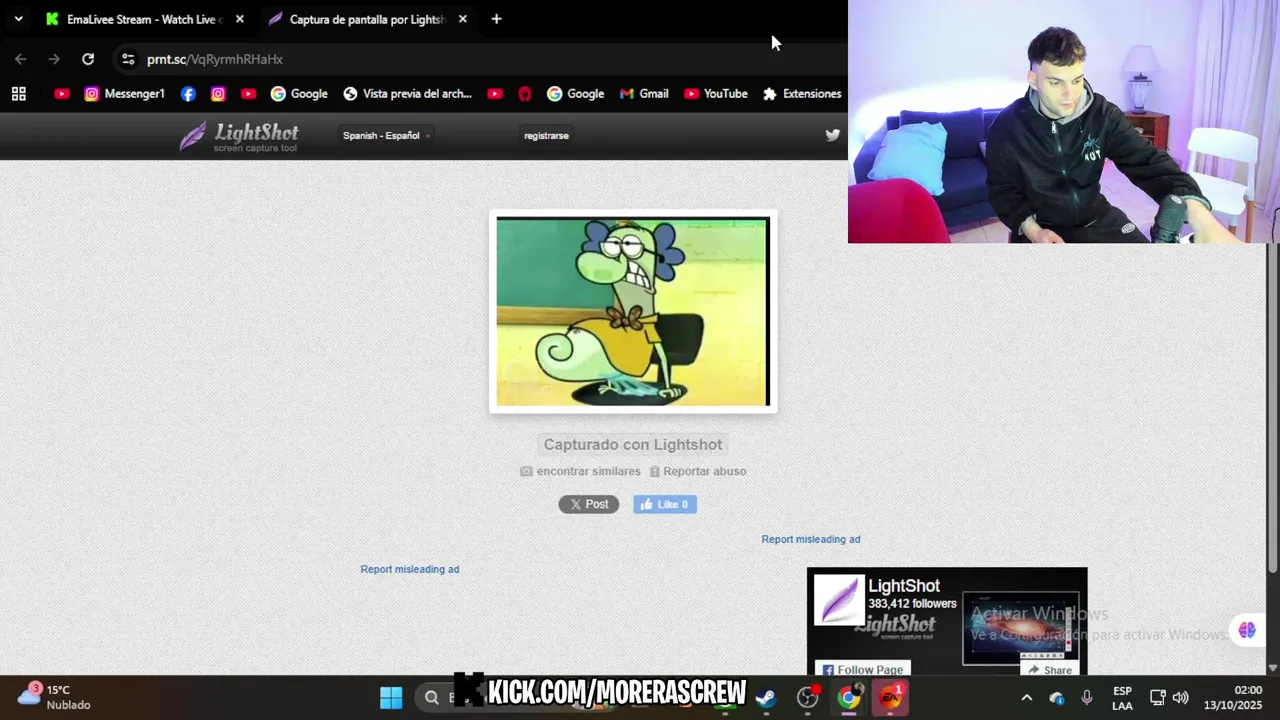Viewport: 1280px width, 720px height.
Task: Expand the Spanish - Español language dropdown
Action: point(386,136)
